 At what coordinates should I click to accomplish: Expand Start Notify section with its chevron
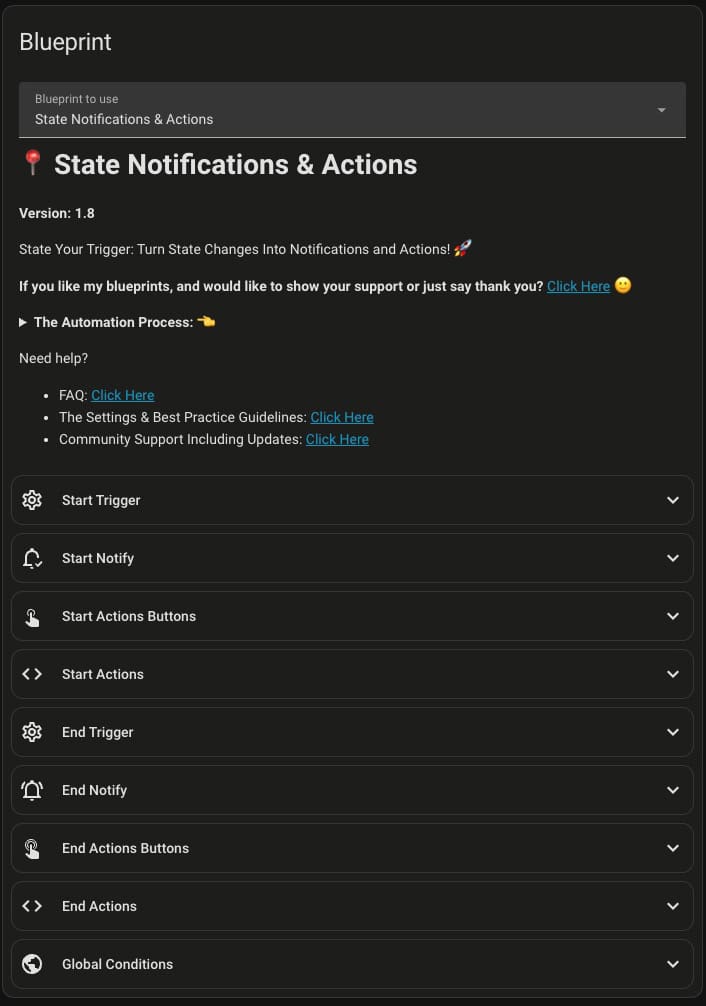tap(673, 558)
